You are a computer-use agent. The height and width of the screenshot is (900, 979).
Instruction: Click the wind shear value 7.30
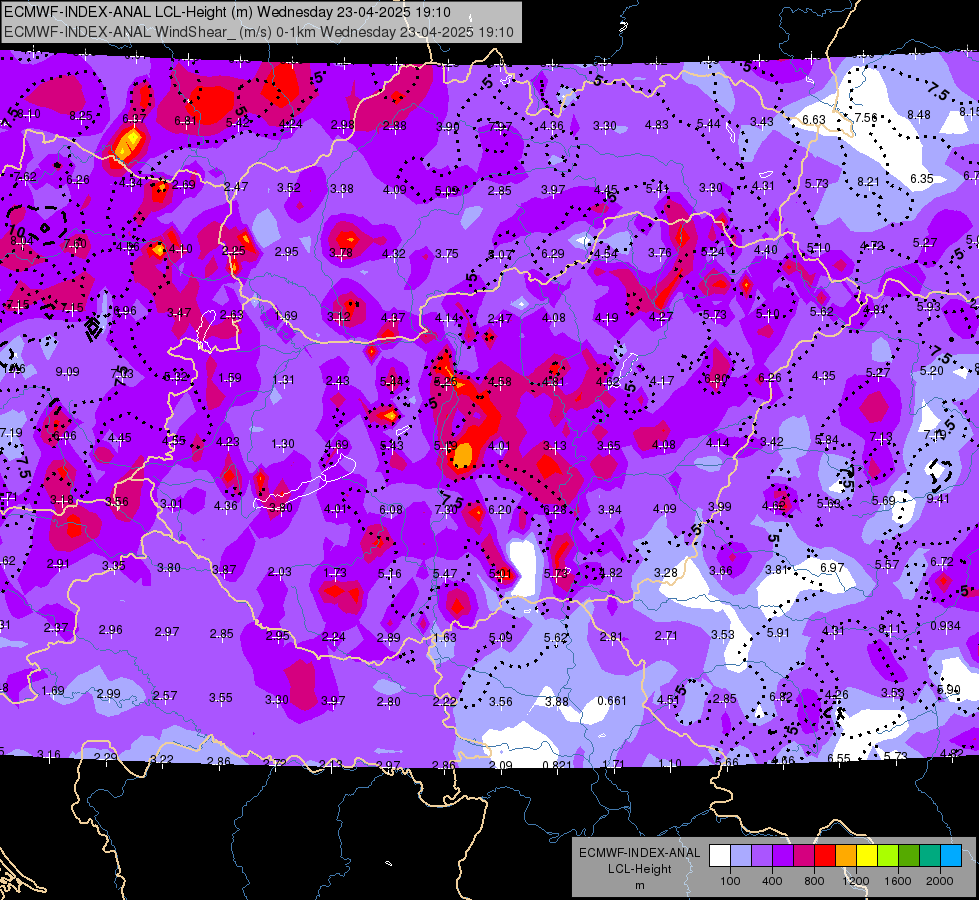446,510
